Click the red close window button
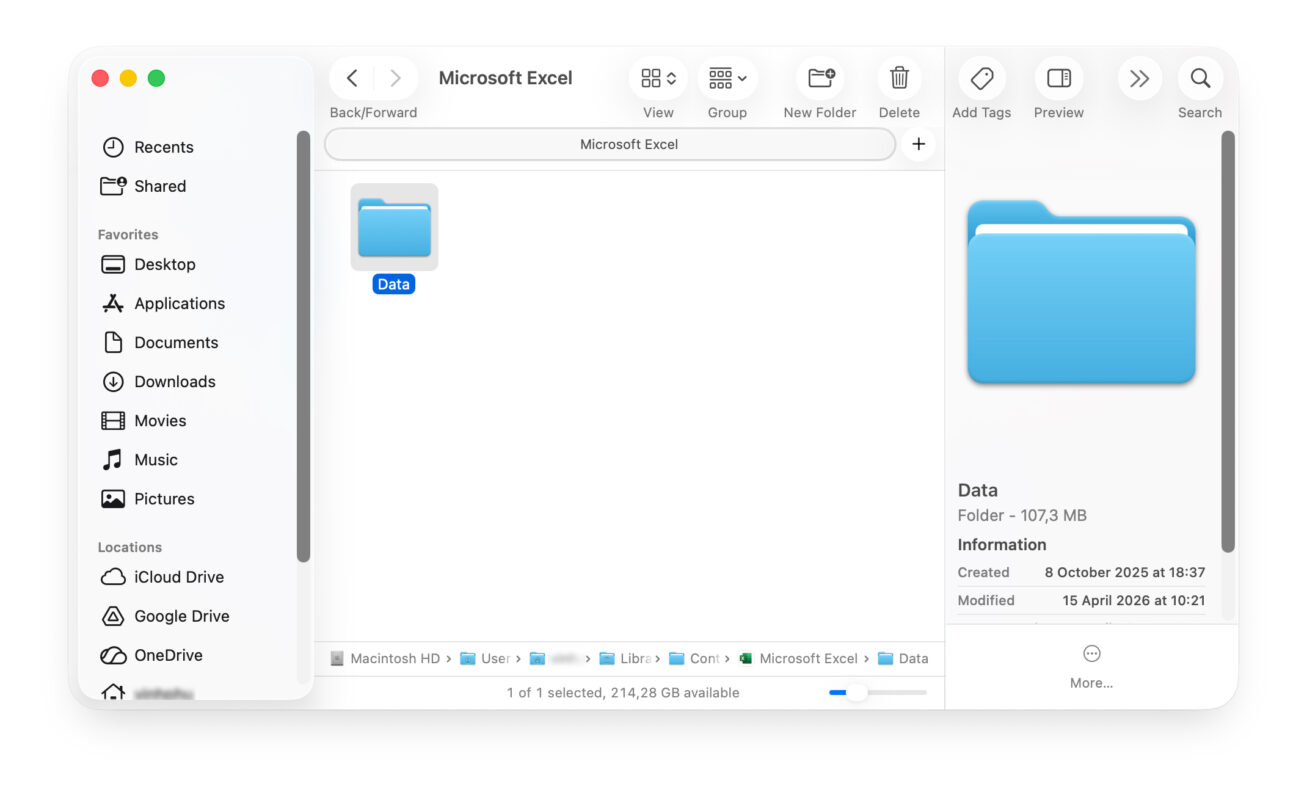 coord(100,78)
